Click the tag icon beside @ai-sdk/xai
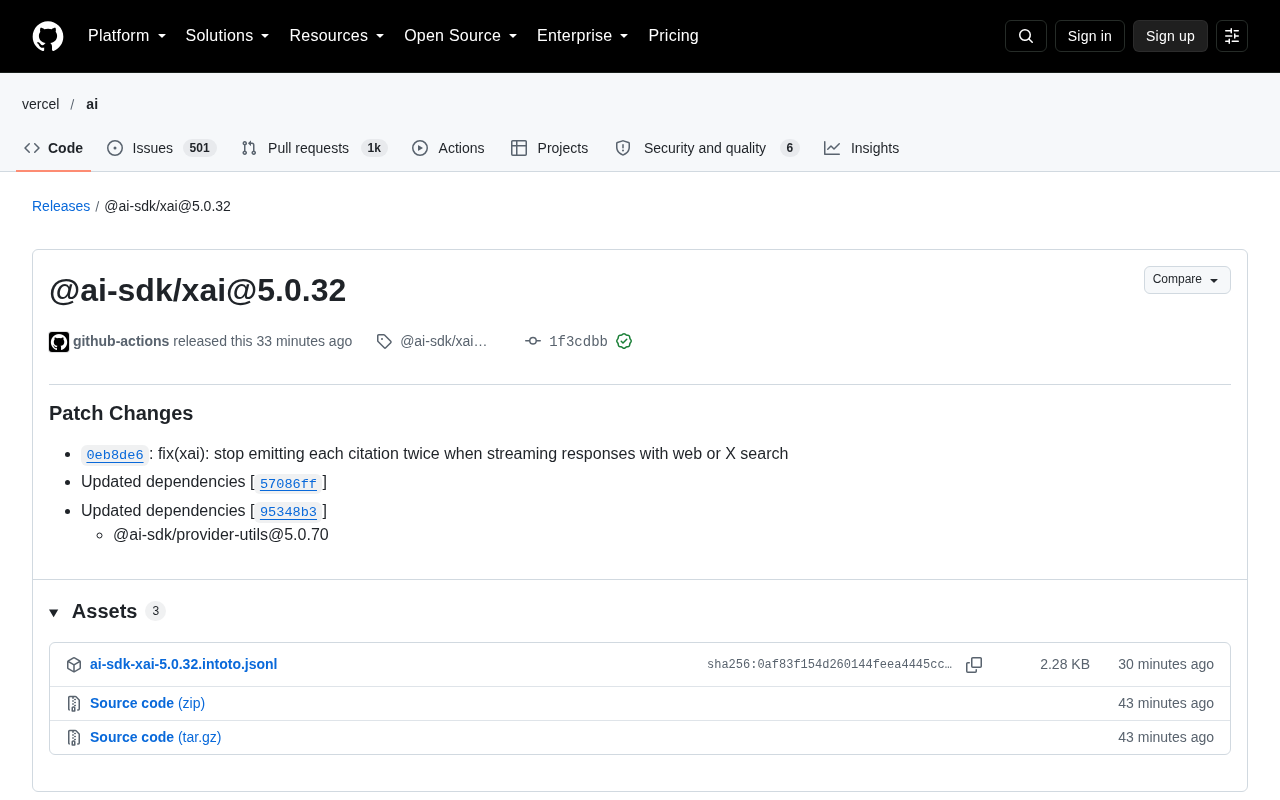 pos(384,341)
